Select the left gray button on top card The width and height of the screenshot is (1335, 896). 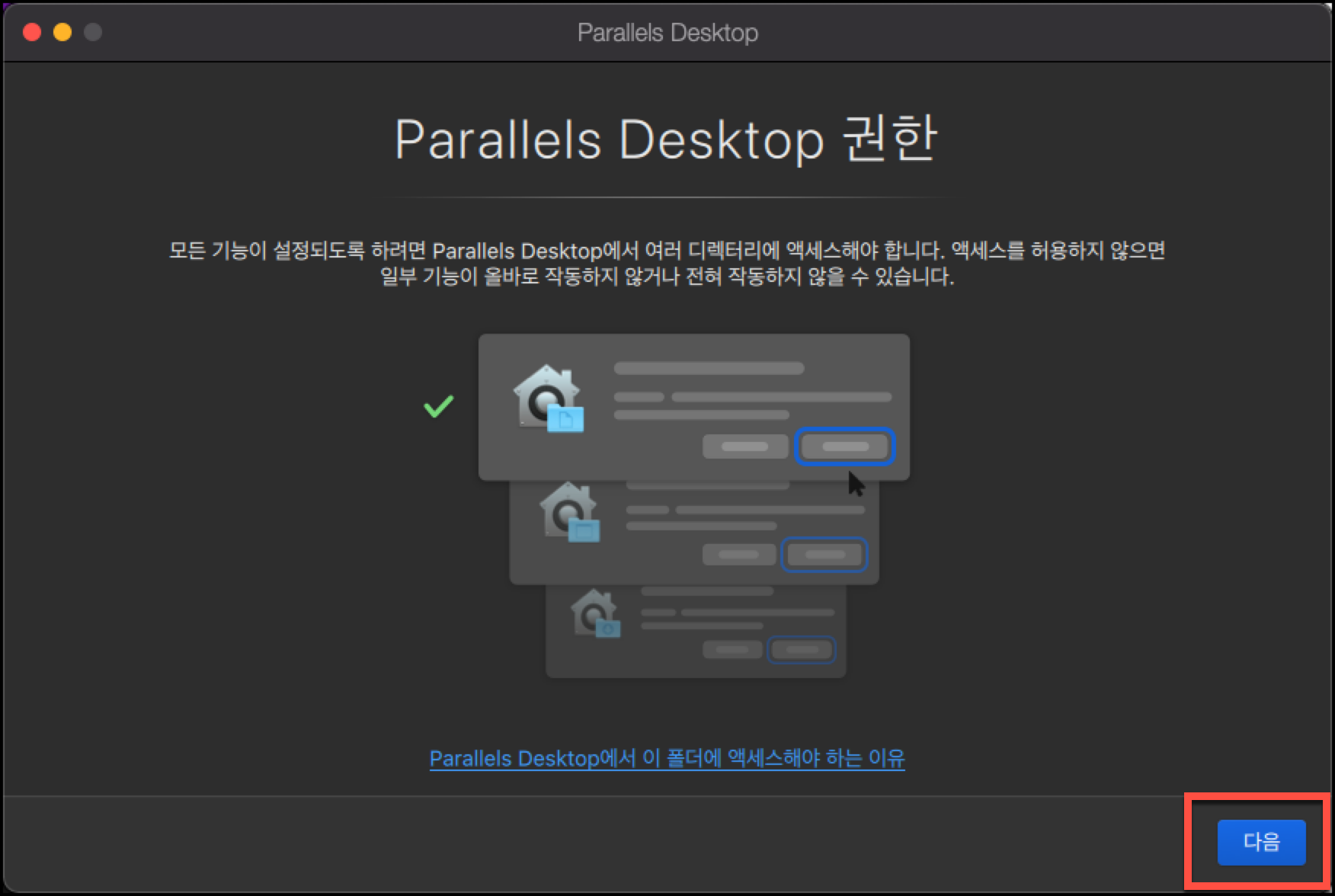[x=744, y=446]
